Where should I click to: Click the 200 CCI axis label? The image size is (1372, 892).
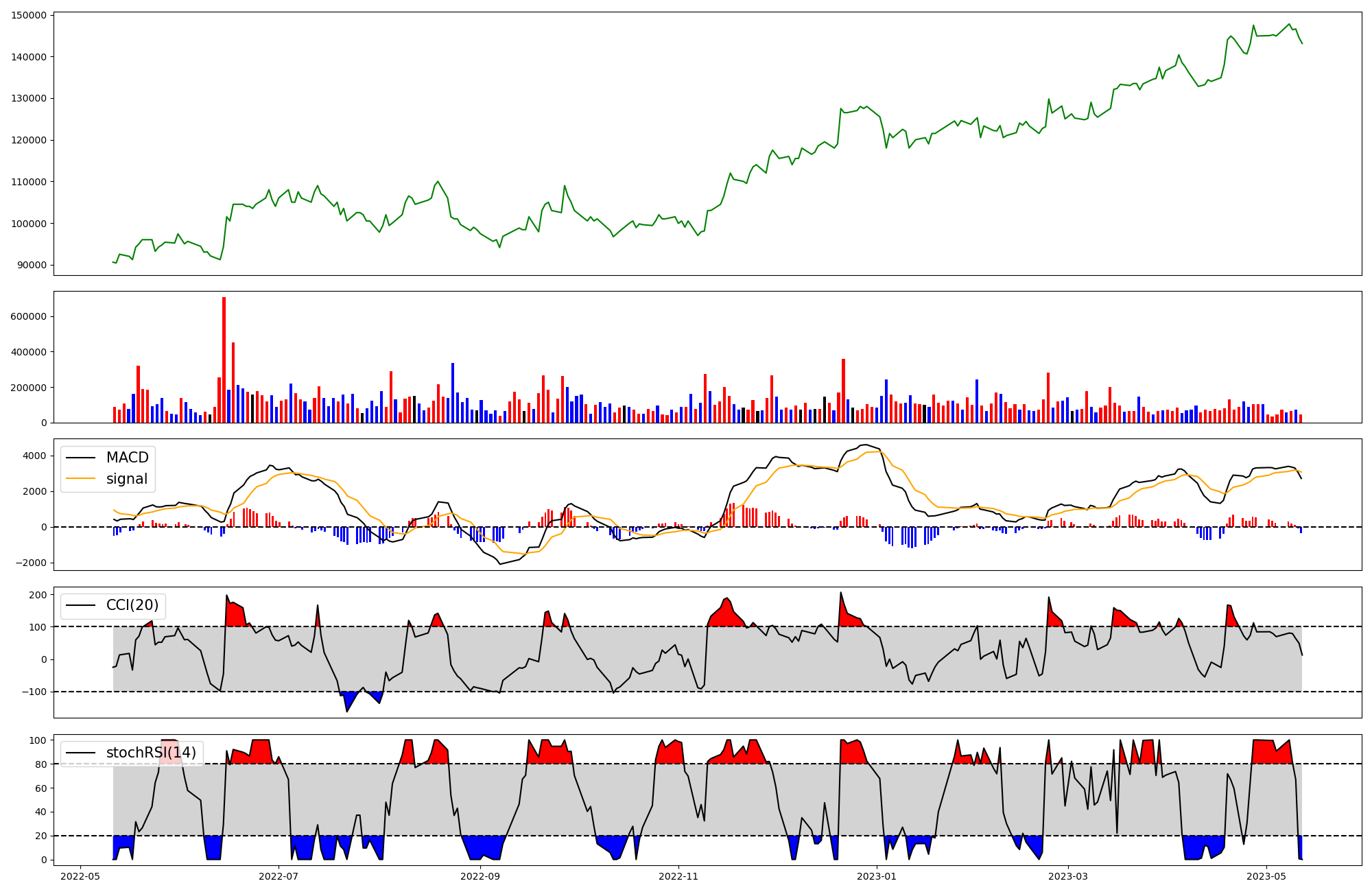tap(38, 595)
